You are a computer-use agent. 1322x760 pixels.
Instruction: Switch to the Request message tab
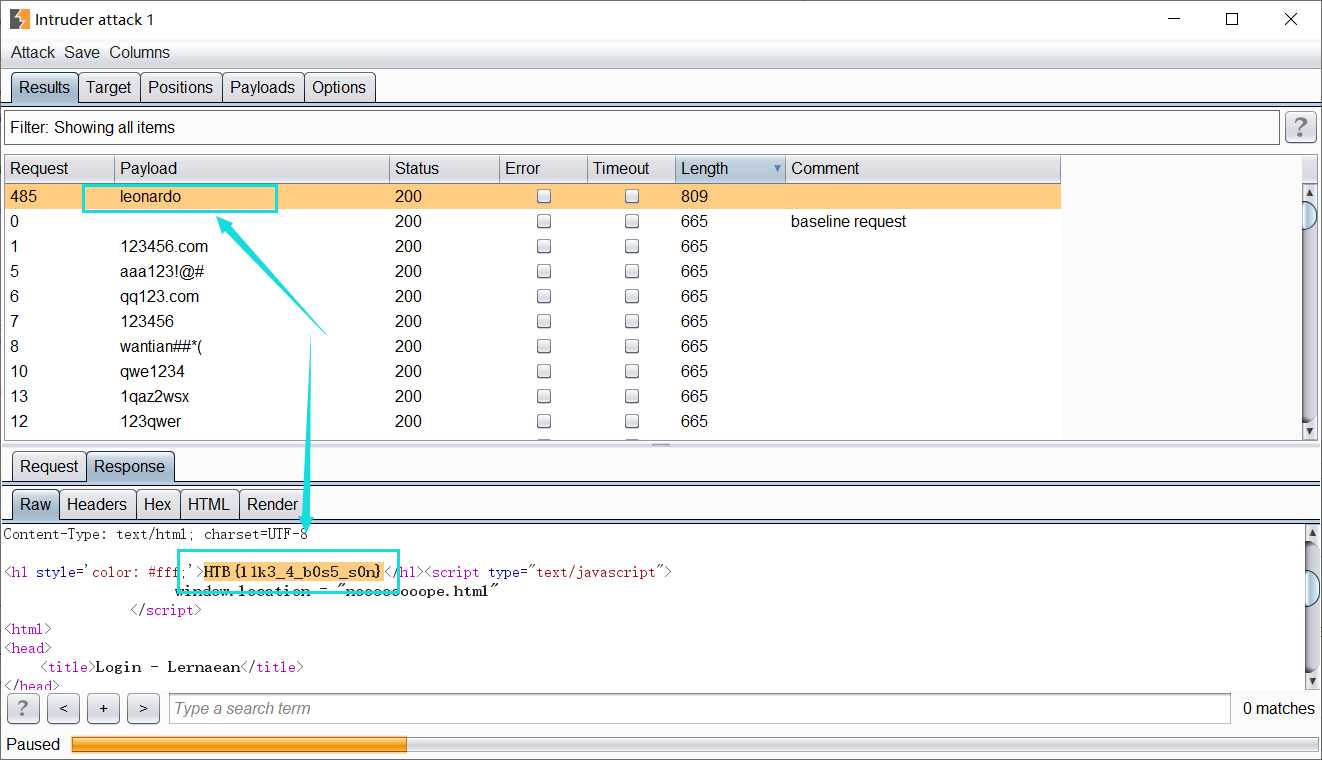pyautogui.click(x=49, y=466)
